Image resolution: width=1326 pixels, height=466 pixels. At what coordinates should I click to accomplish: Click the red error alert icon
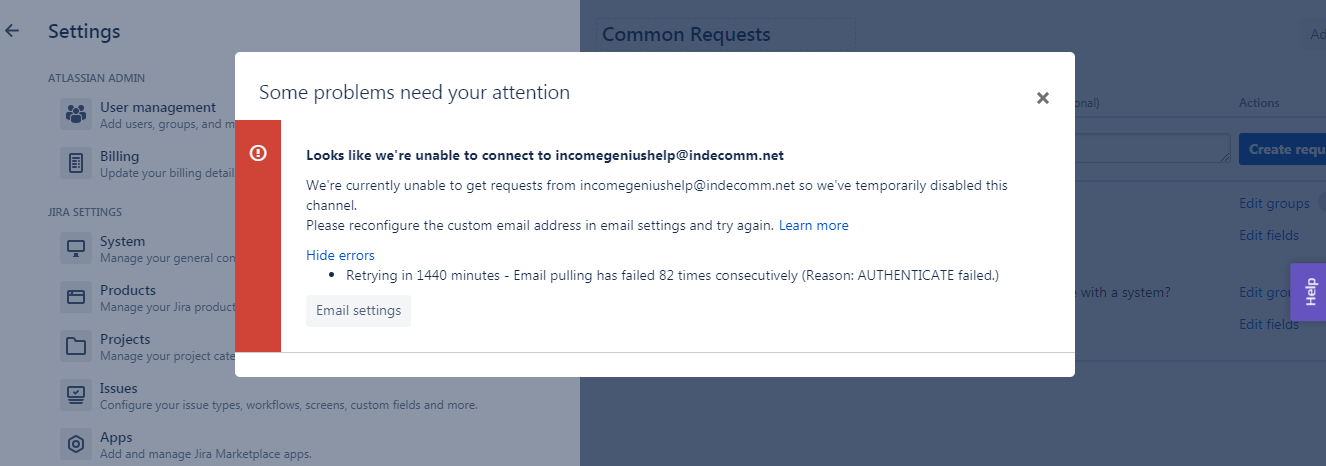[x=258, y=153]
